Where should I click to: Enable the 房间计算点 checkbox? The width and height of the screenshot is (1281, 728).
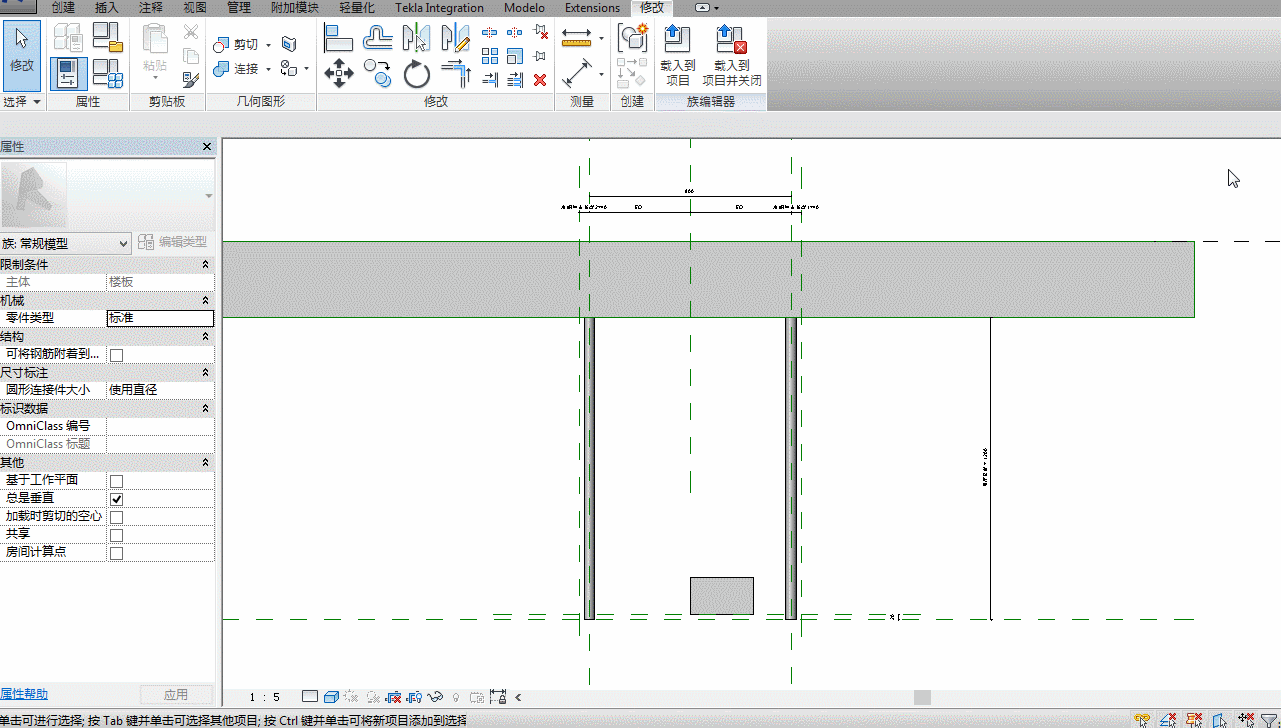[x=116, y=553]
